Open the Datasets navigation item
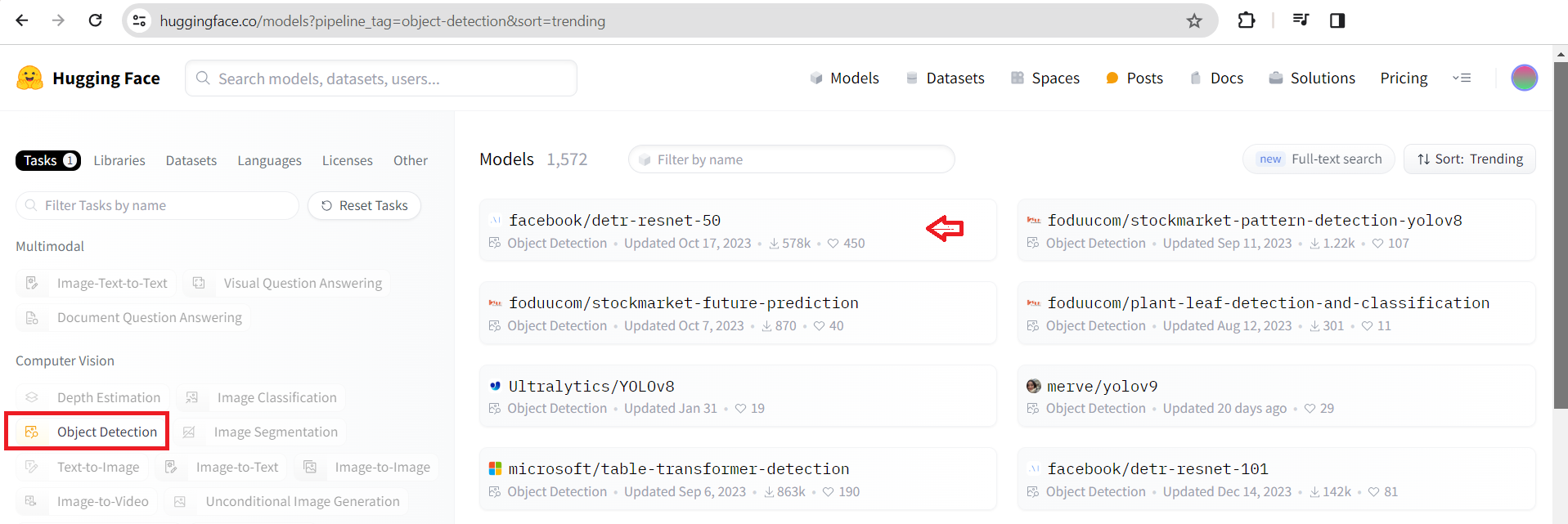The image size is (1568, 524). pos(945,78)
